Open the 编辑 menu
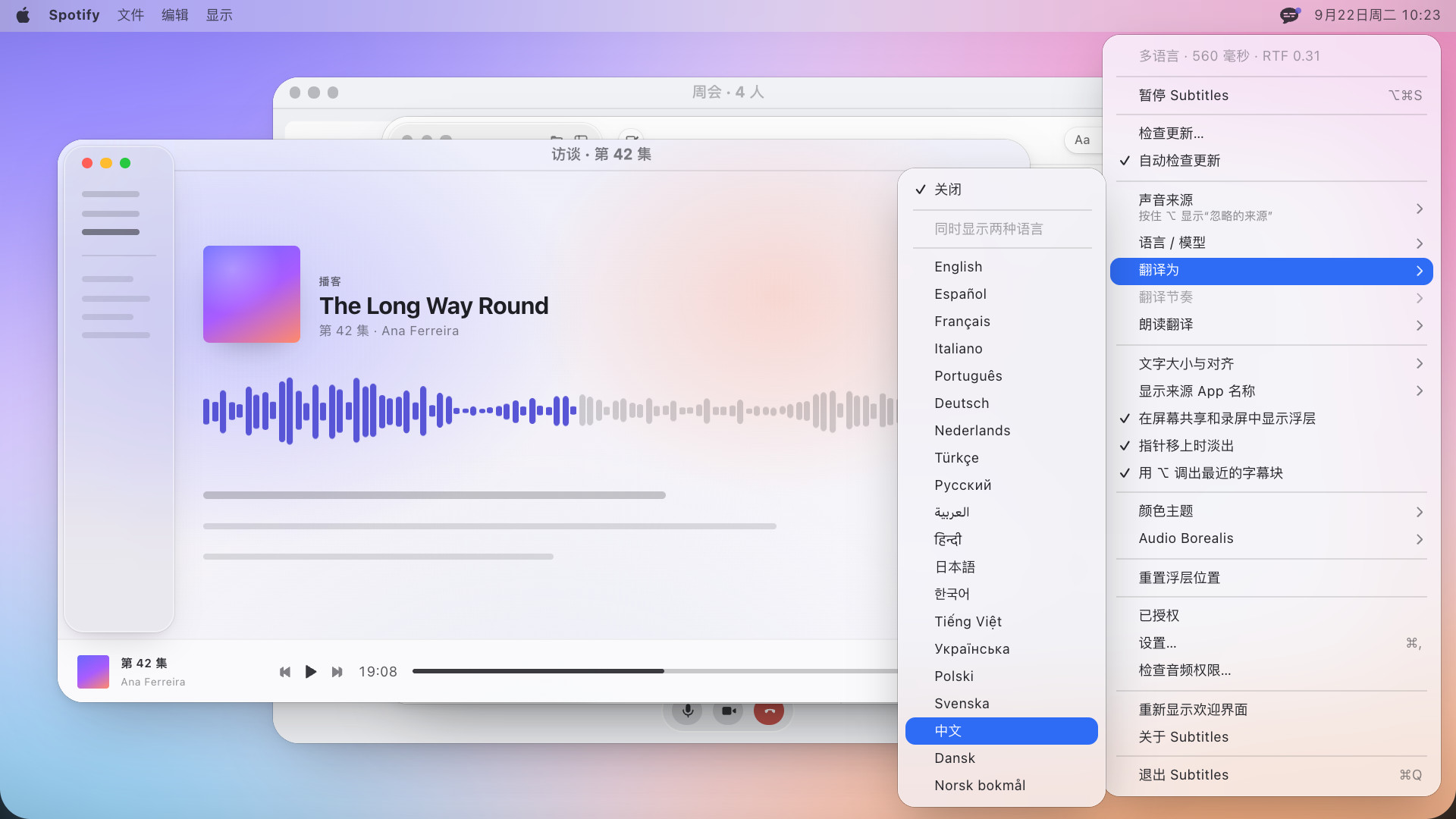Screen dimensions: 1456x819 click(x=175, y=15)
